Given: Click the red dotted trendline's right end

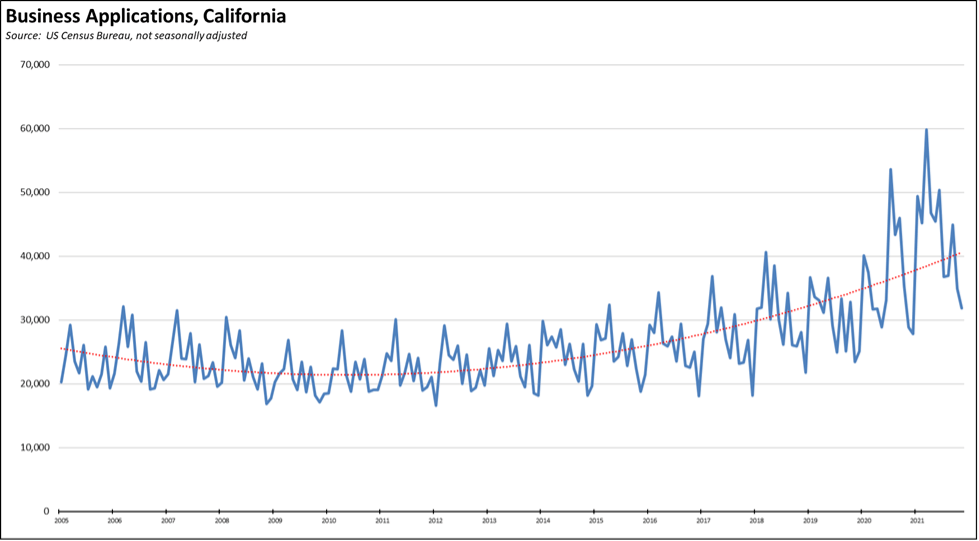Looking at the screenshot, I should point(961,253).
